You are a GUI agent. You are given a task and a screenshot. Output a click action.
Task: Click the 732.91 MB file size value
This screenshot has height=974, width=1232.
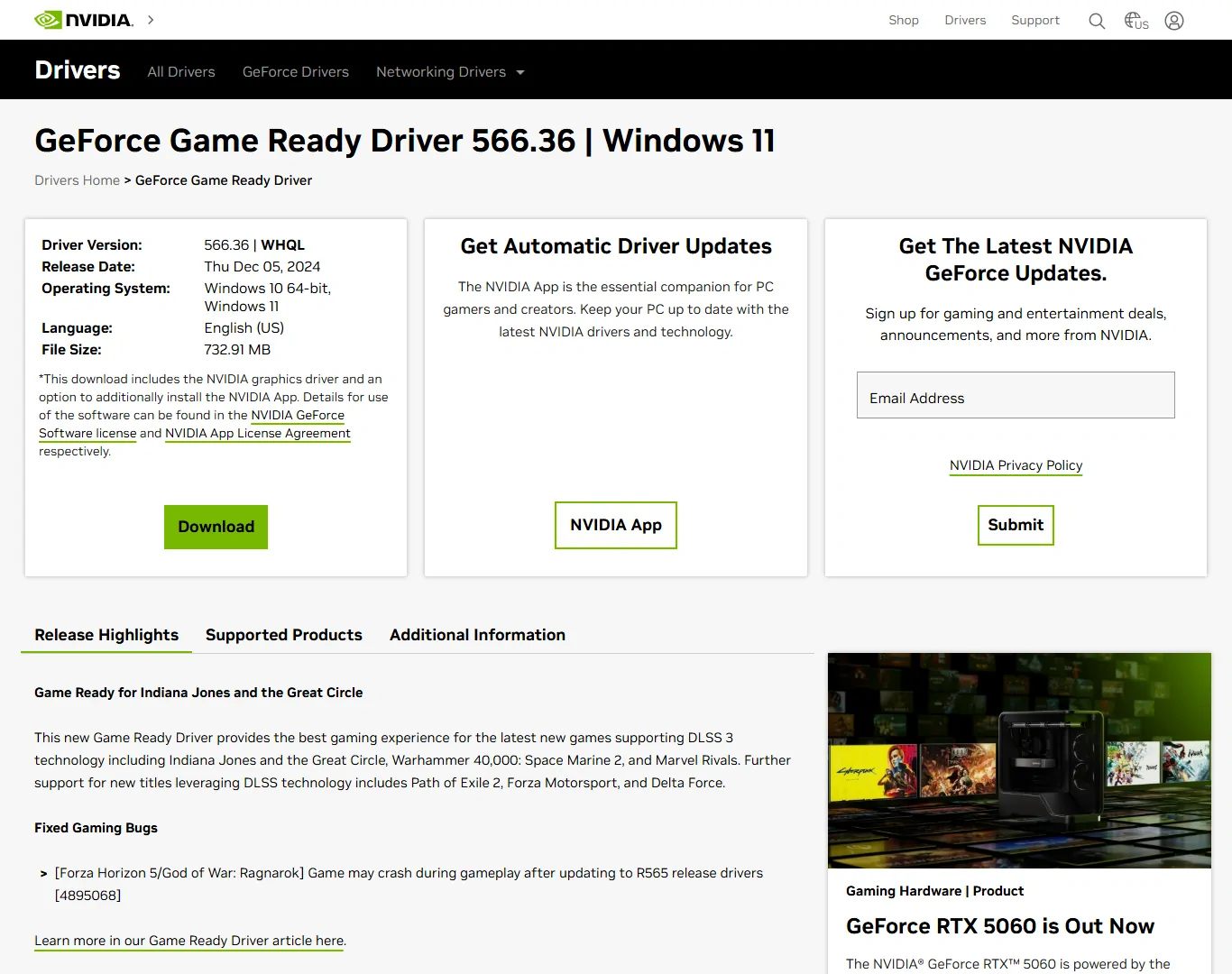237,350
